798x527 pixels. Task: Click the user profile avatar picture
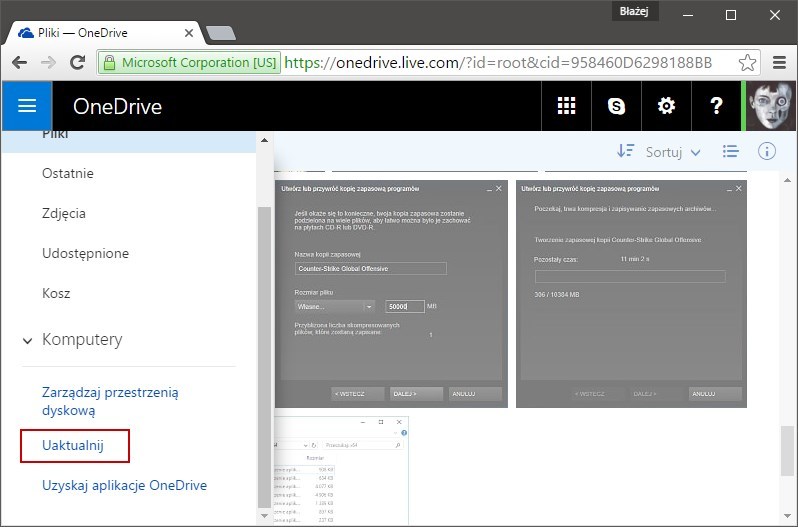tap(771, 106)
